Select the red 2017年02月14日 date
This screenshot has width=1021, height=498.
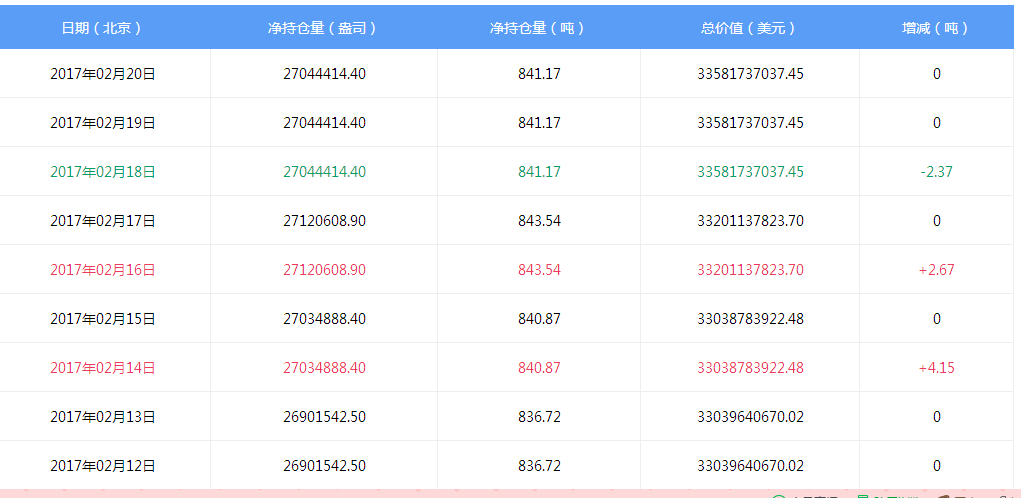103,368
